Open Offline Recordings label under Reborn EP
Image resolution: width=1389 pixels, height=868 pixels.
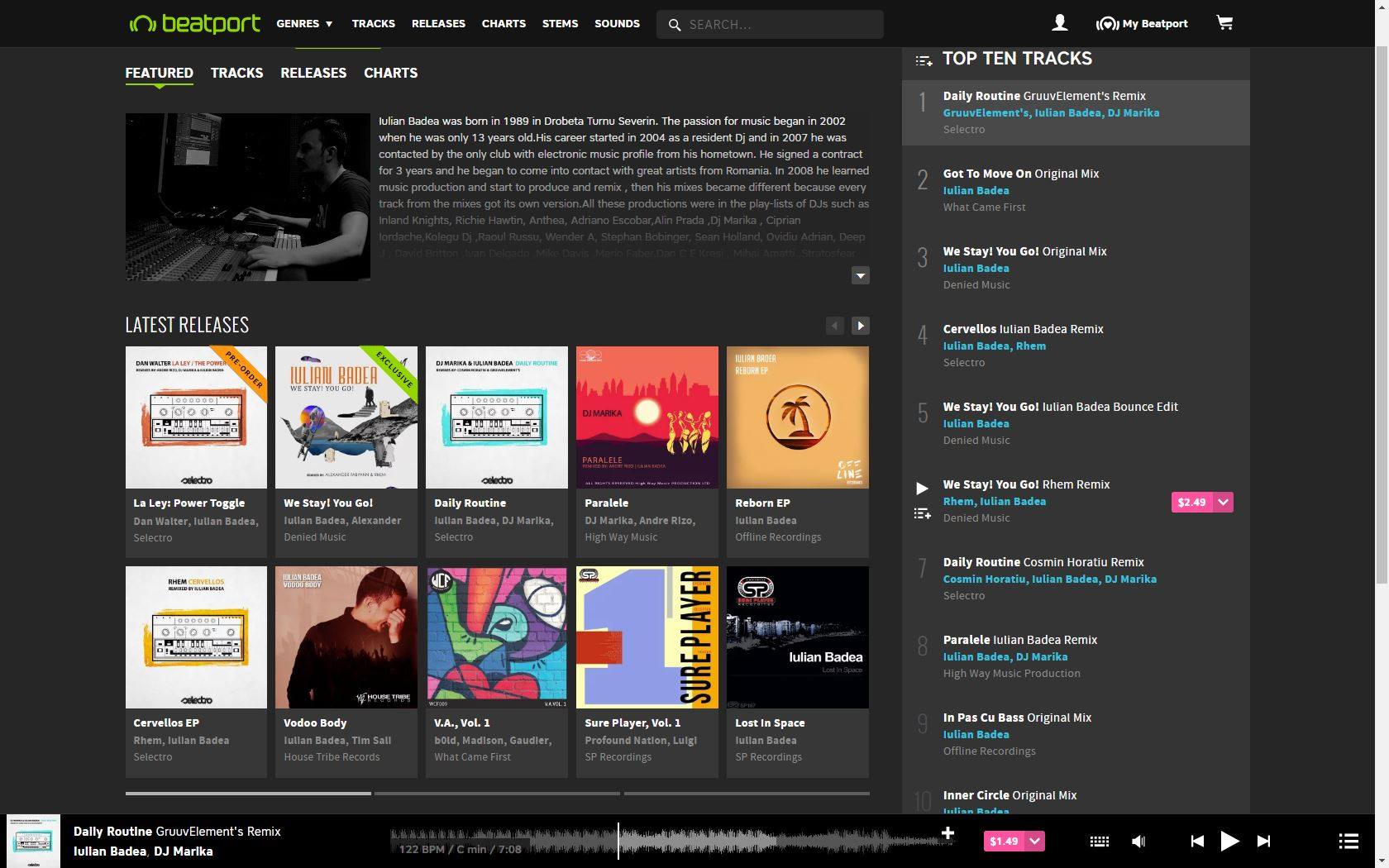point(778,537)
